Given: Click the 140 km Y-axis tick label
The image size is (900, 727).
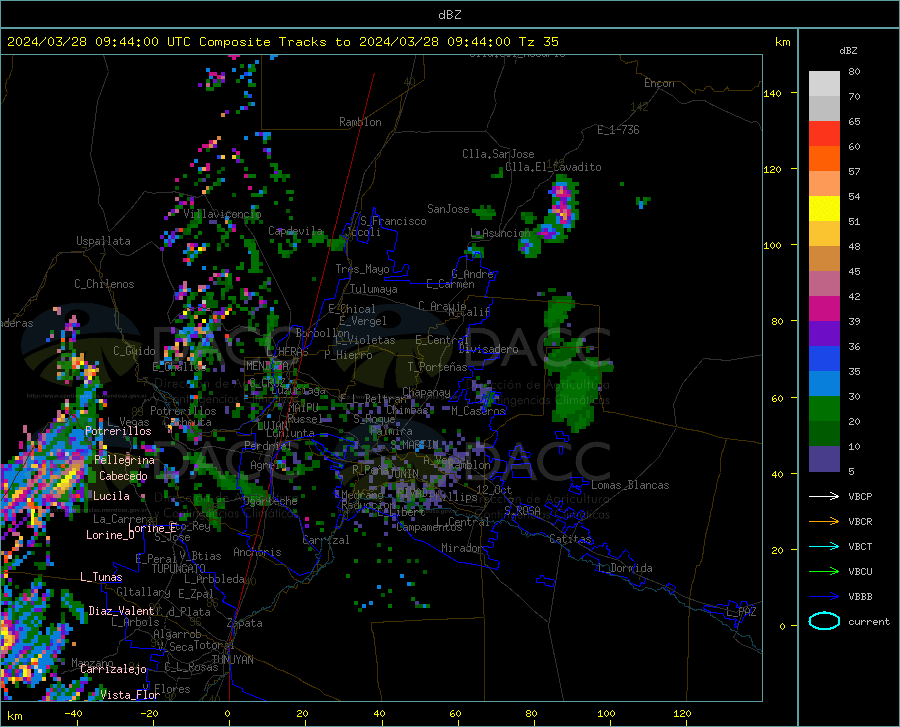Looking at the screenshot, I should pos(773,93).
